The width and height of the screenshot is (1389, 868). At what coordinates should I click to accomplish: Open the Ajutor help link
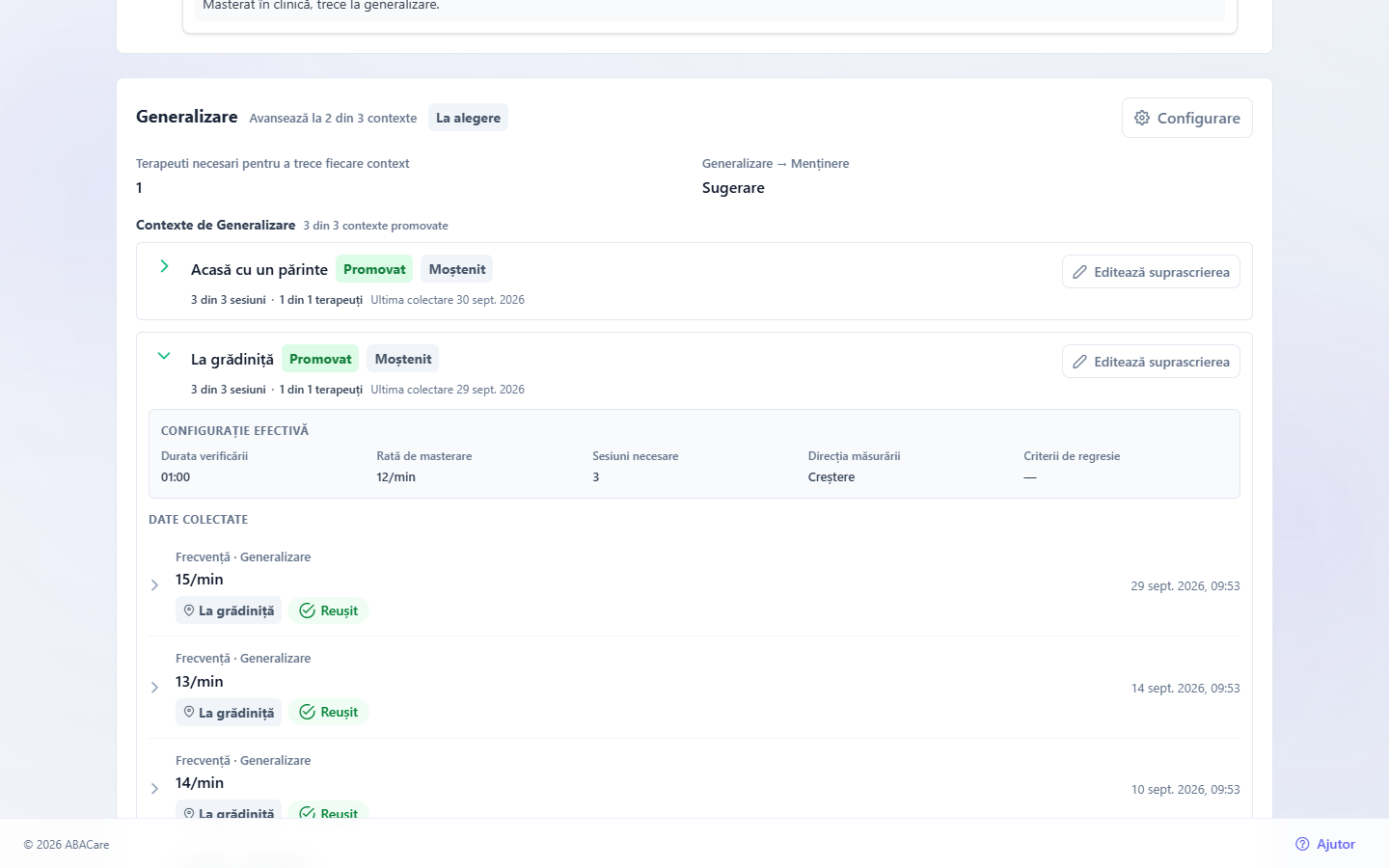tap(1325, 844)
